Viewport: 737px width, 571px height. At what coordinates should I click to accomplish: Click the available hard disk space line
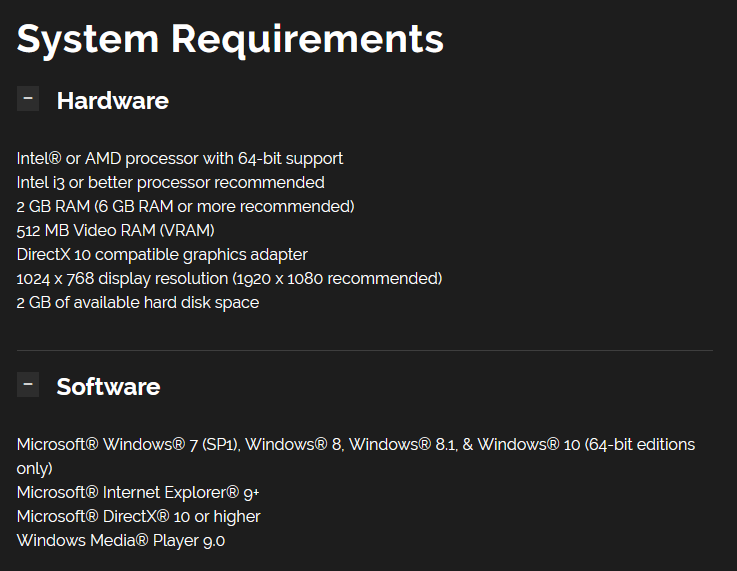coord(138,302)
